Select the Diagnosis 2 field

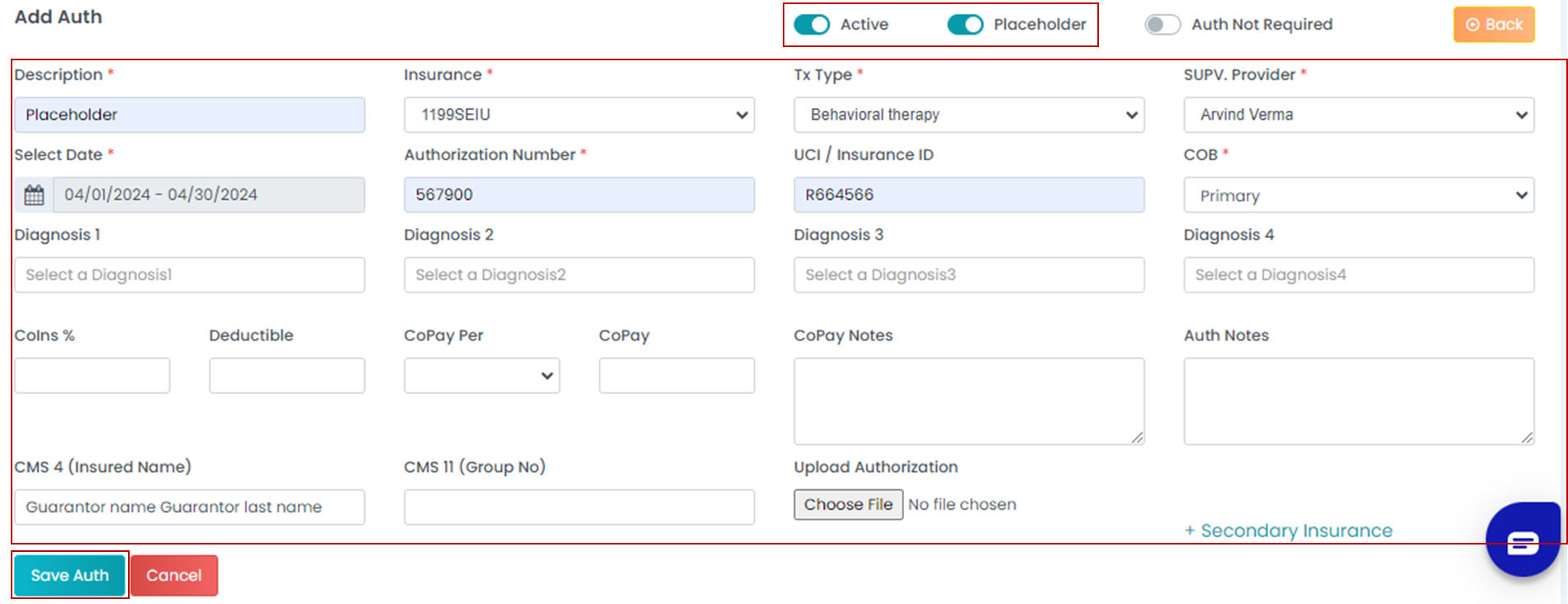point(579,275)
